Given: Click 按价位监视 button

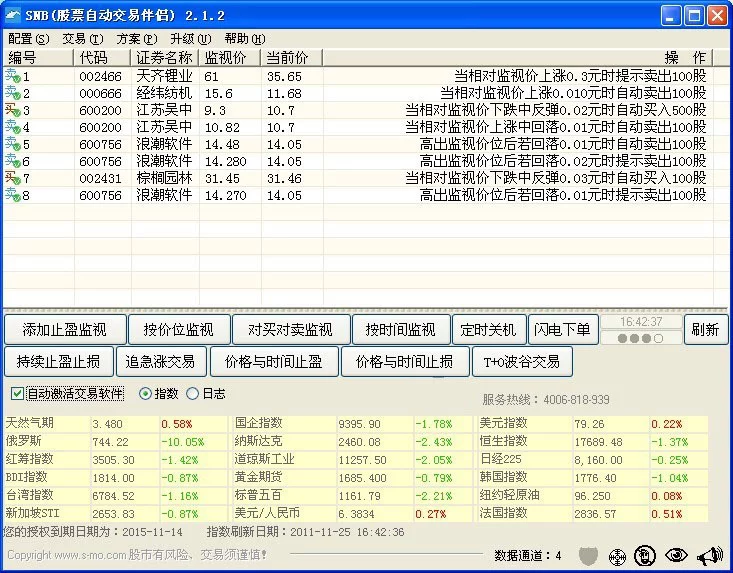Looking at the screenshot, I should [x=179, y=329].
